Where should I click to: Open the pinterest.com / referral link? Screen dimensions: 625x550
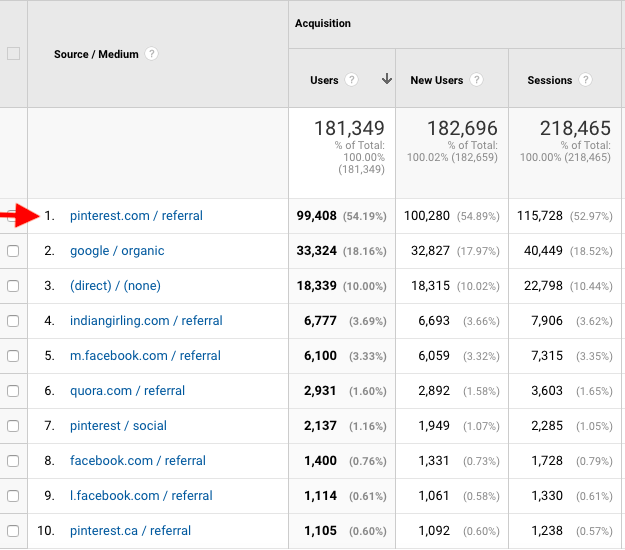pyautogui.click(x=136, y=216)
